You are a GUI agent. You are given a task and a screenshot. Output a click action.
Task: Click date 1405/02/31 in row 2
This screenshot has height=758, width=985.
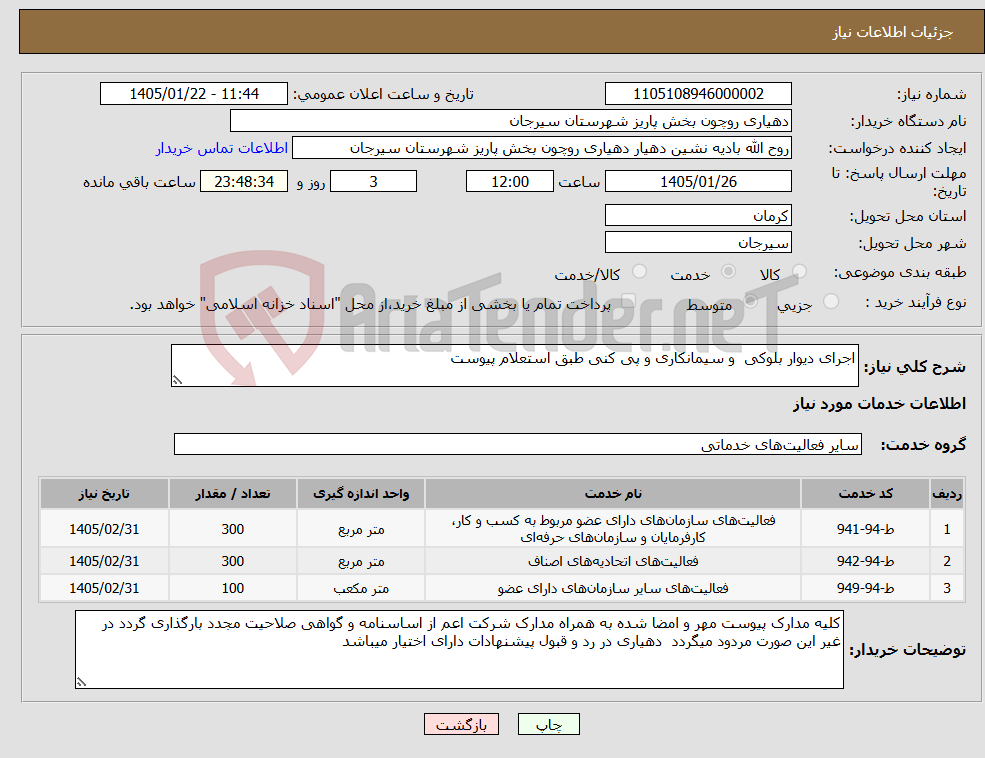104,561
